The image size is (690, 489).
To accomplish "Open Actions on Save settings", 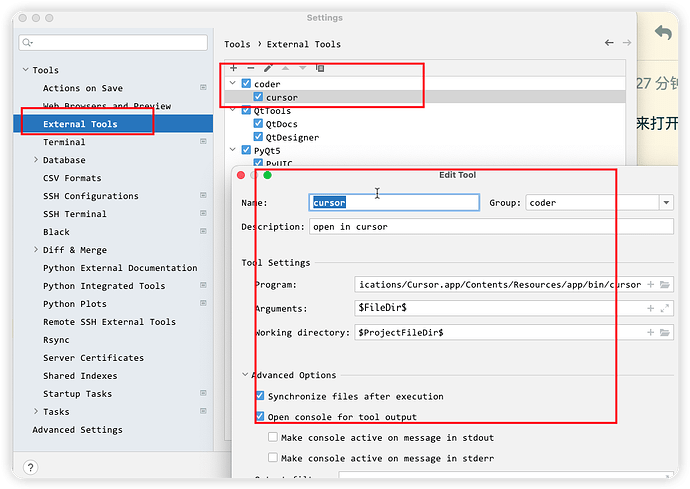I will click(x=83, y=88).
